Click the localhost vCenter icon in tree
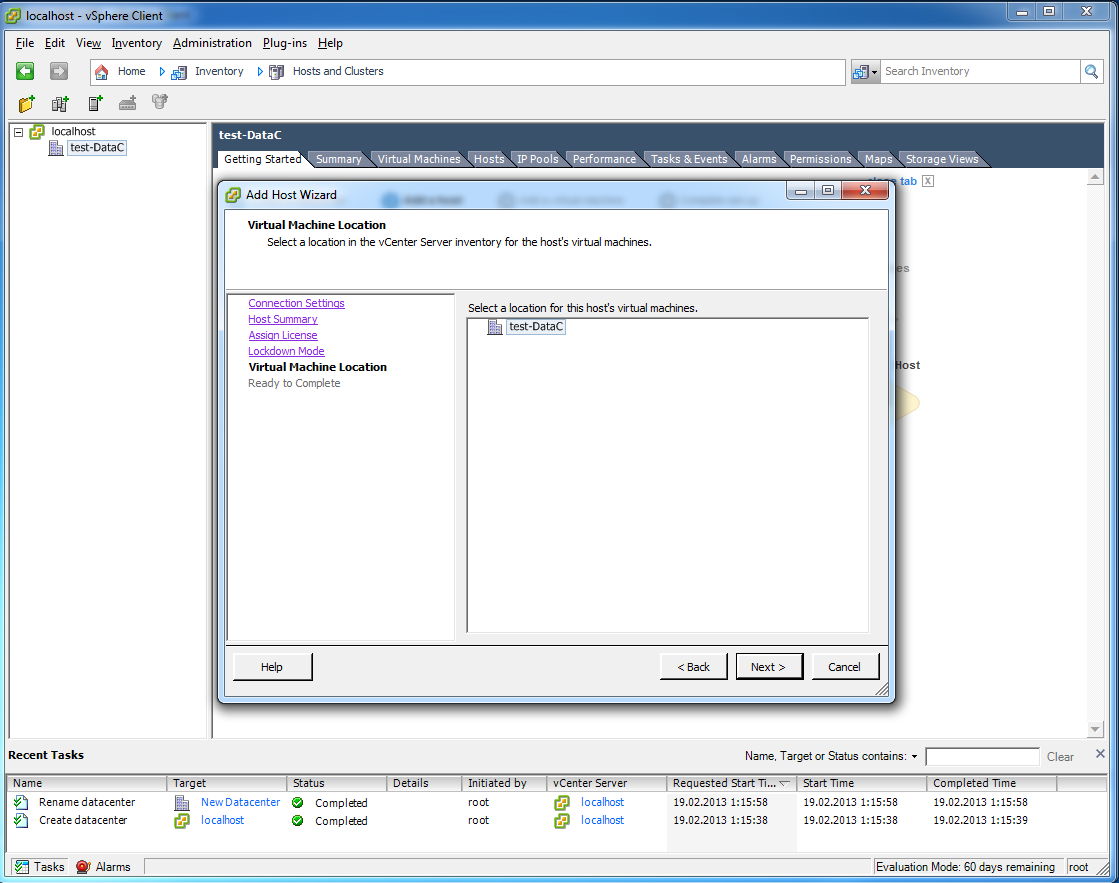Viewport: 1119px width, 883px height. pyautogui.click(x=37, y=131)
